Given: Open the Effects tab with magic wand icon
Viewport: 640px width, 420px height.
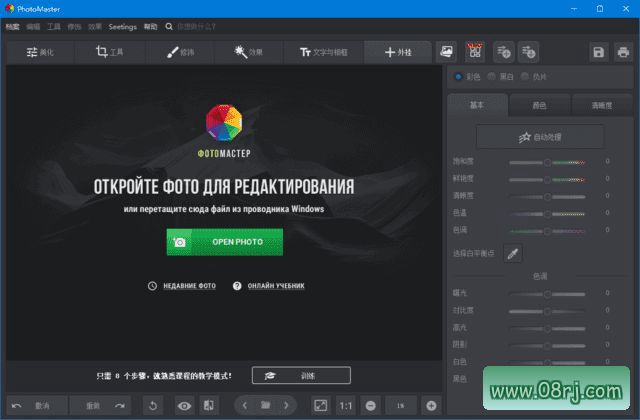Looking at the screenshot, I should (x=248, y=52).
